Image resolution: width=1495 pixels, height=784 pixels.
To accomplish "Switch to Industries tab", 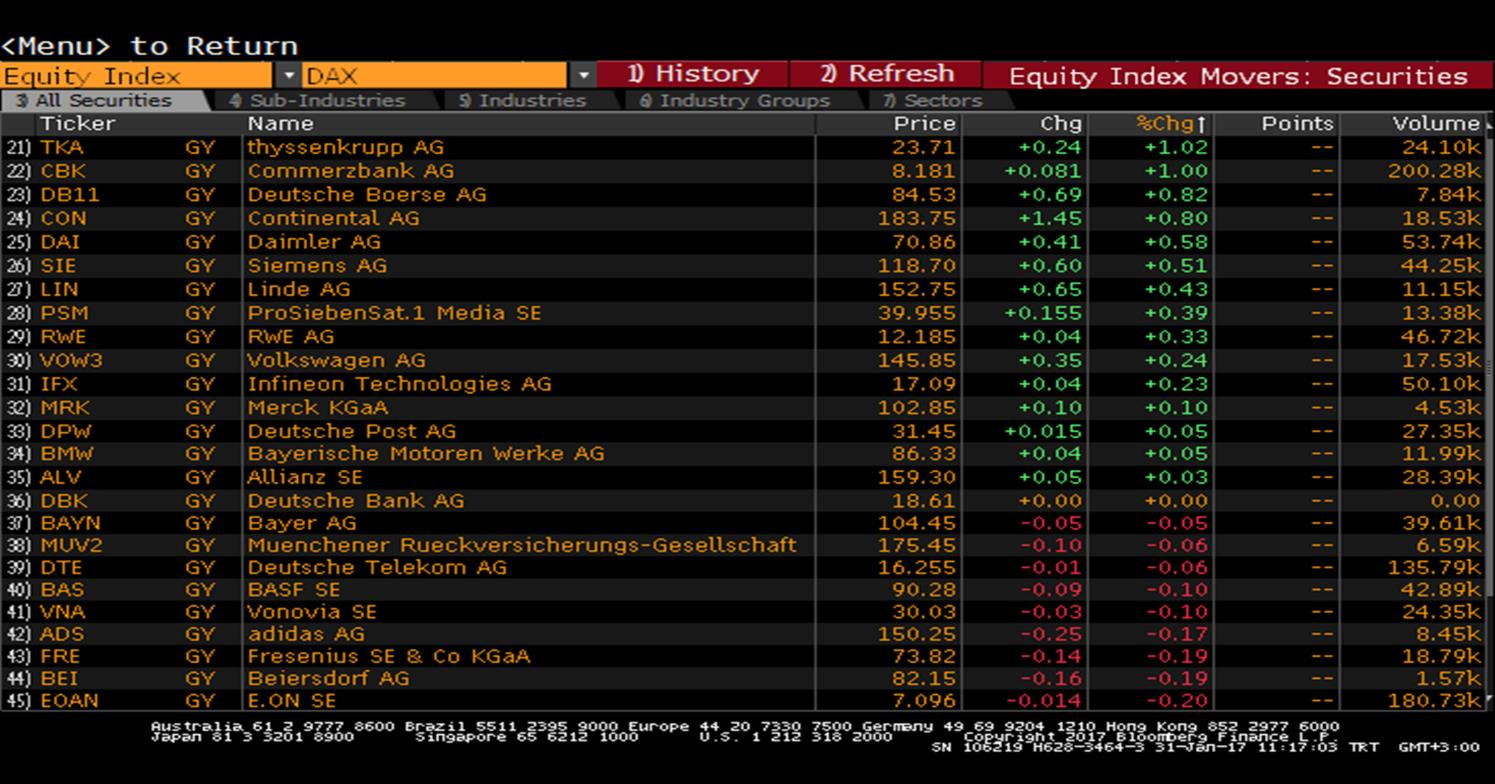I will [525, 101].
